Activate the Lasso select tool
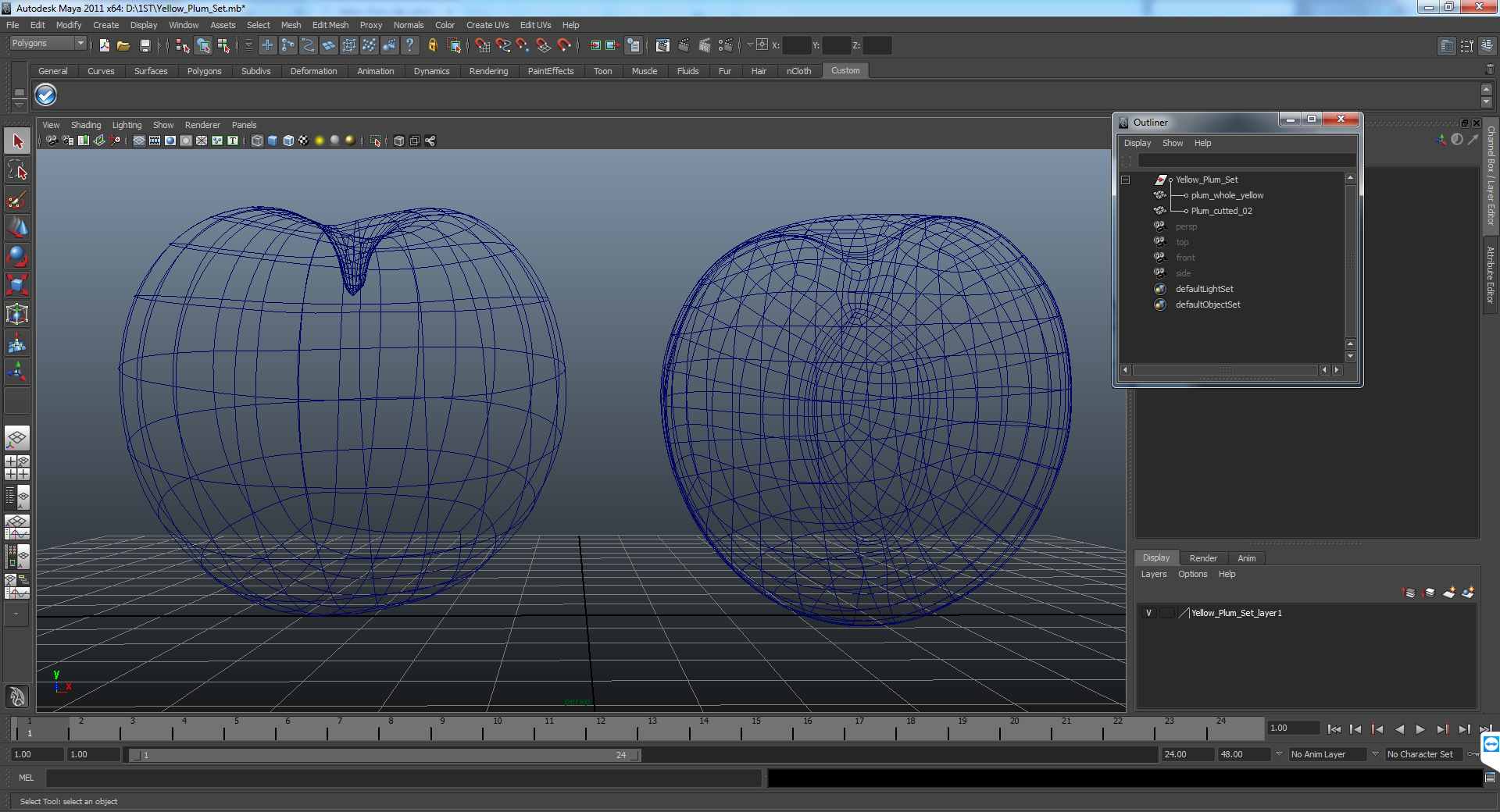Screen dimensions: 1500x812 pyautogui.click(x=17, y=170)
